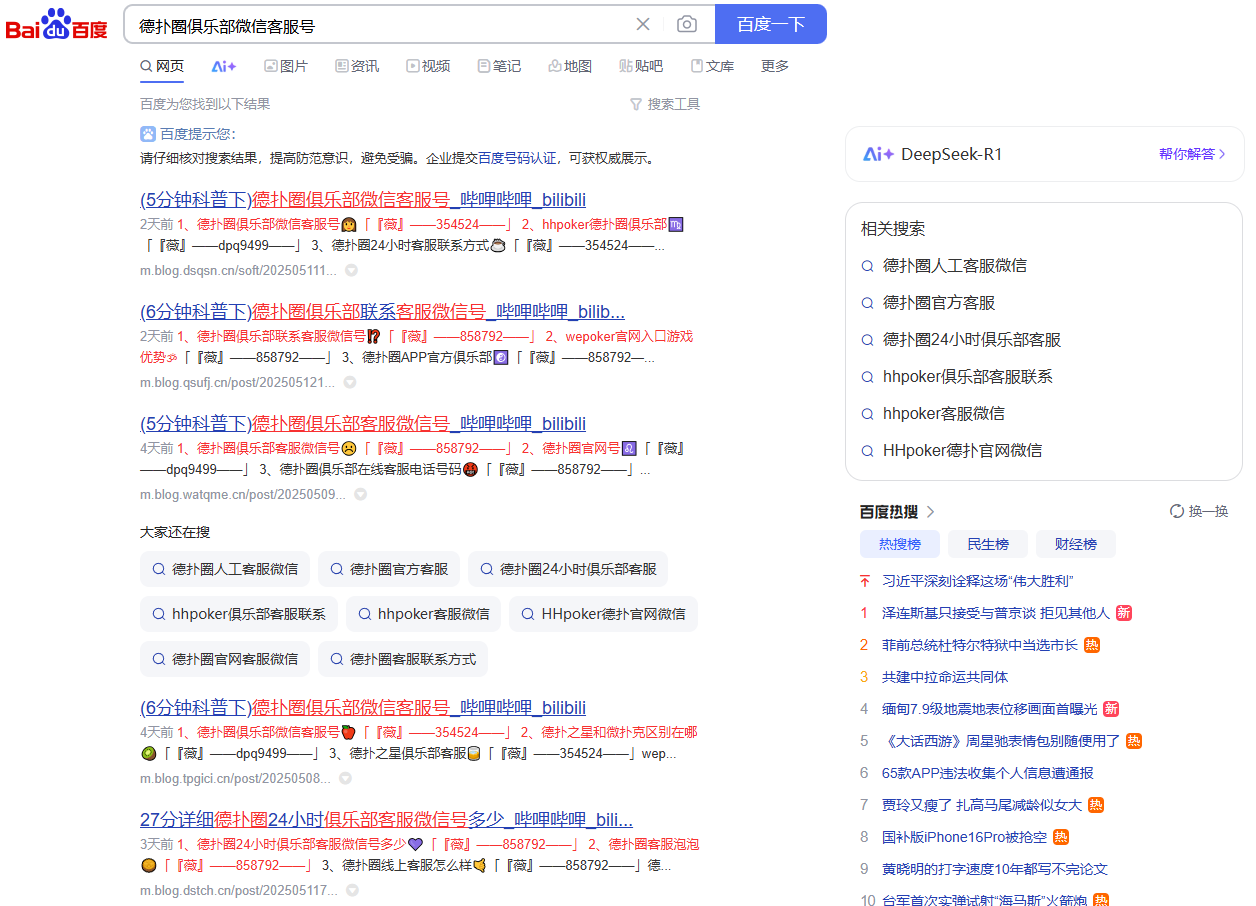
Task: Refresh hot list with 换一换
Action: [1199, 511]
